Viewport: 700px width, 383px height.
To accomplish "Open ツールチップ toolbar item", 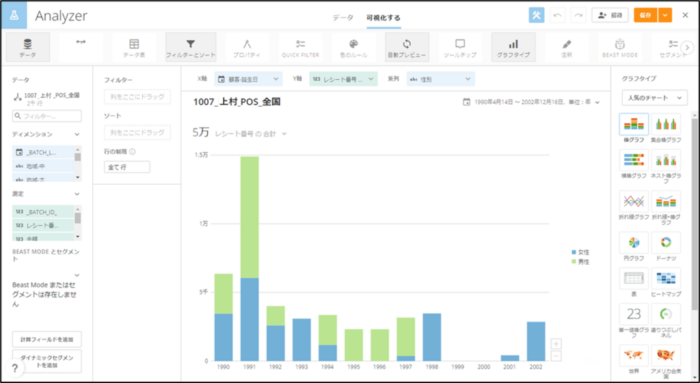I will coord(460,47).
